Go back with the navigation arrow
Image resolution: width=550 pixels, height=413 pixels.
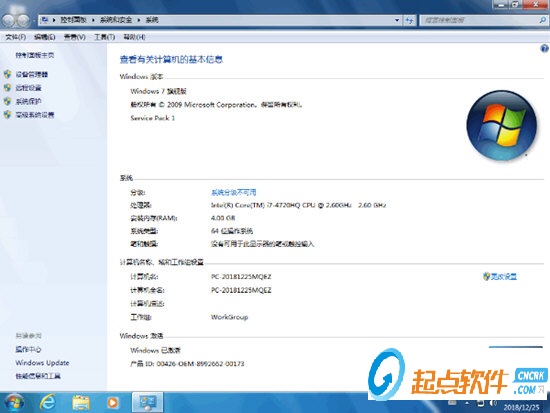tap(8, 20)
